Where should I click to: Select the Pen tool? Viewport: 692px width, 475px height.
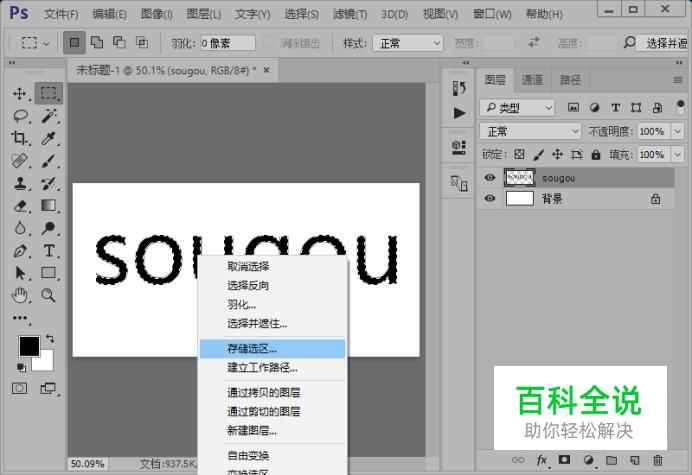(20, 251)
